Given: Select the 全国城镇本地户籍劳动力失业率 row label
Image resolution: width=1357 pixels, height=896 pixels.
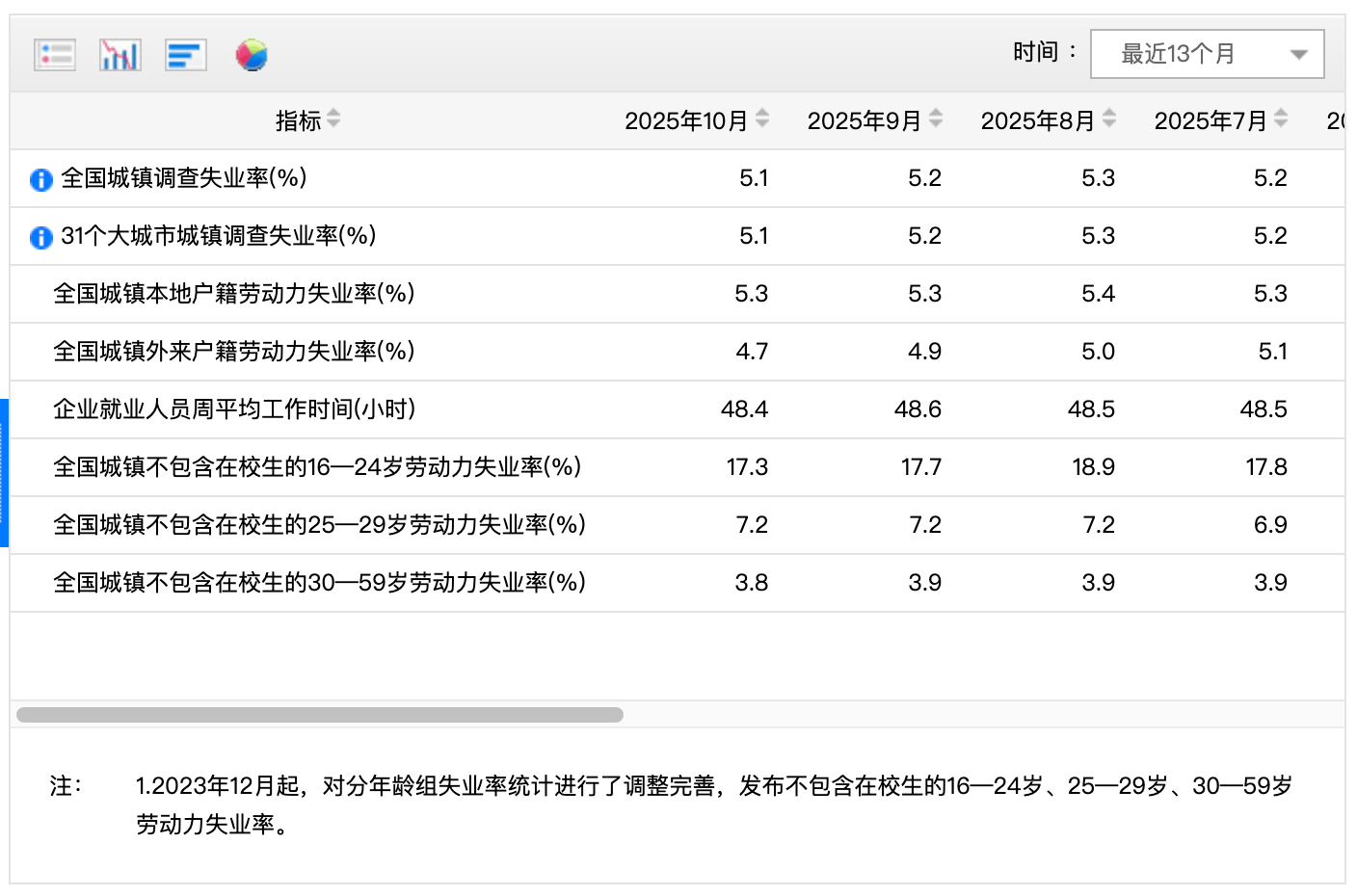Looking at the screenshot, I should (233, 294).
